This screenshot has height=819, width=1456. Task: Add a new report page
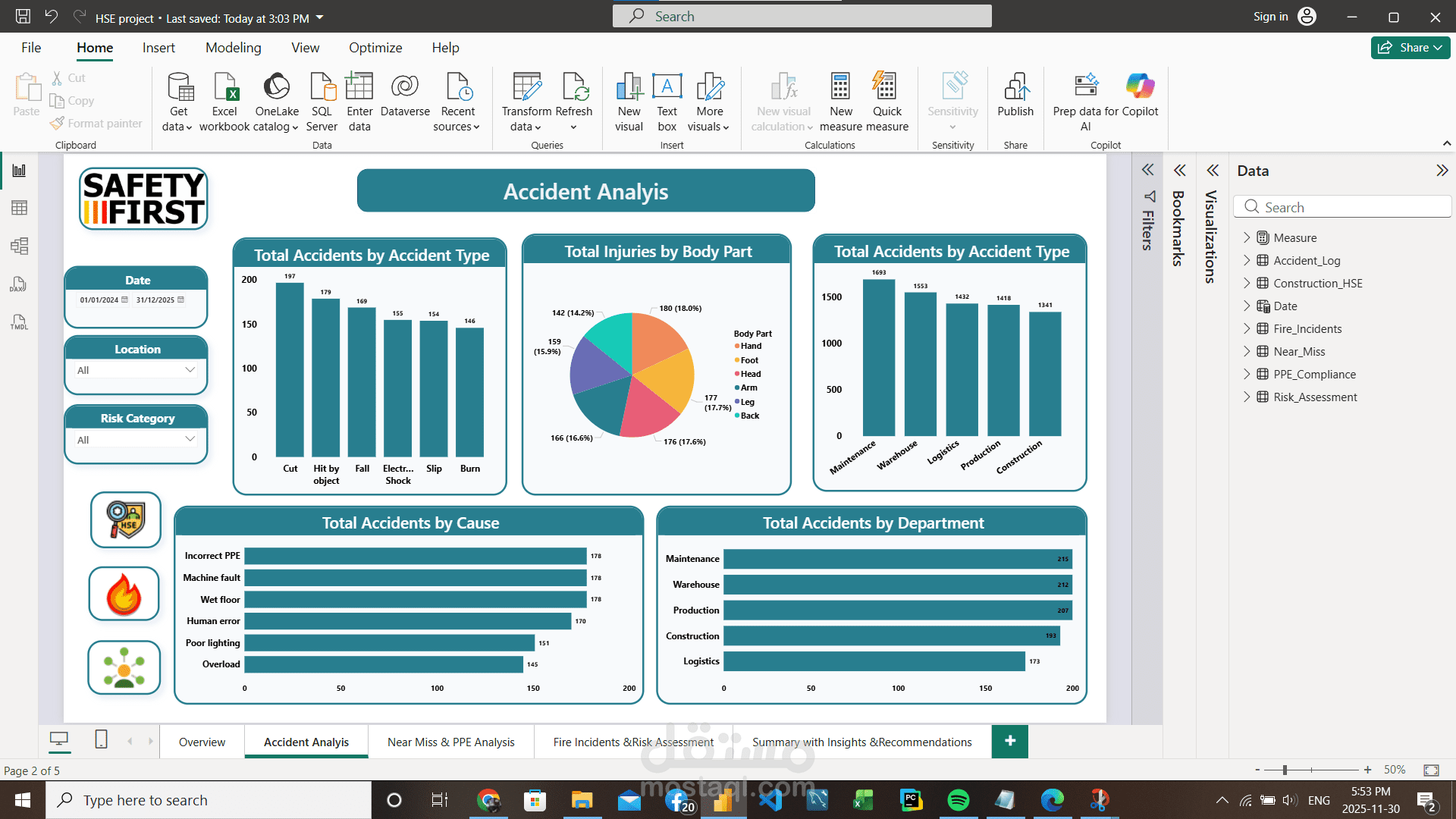[1009, 741]
